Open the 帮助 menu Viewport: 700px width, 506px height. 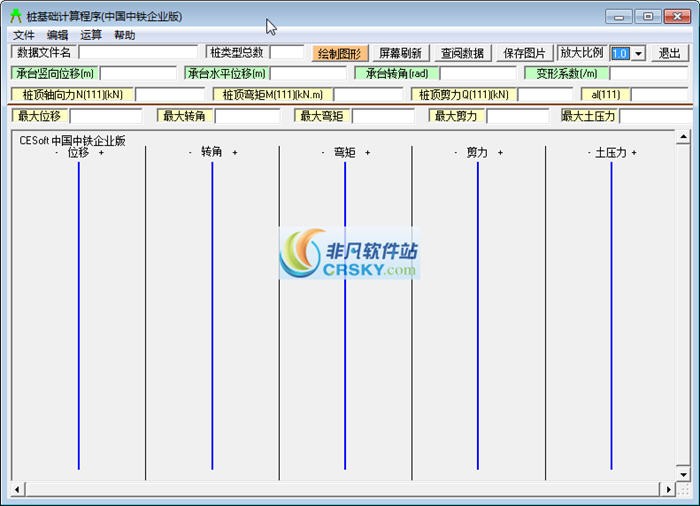coord(125,35)
